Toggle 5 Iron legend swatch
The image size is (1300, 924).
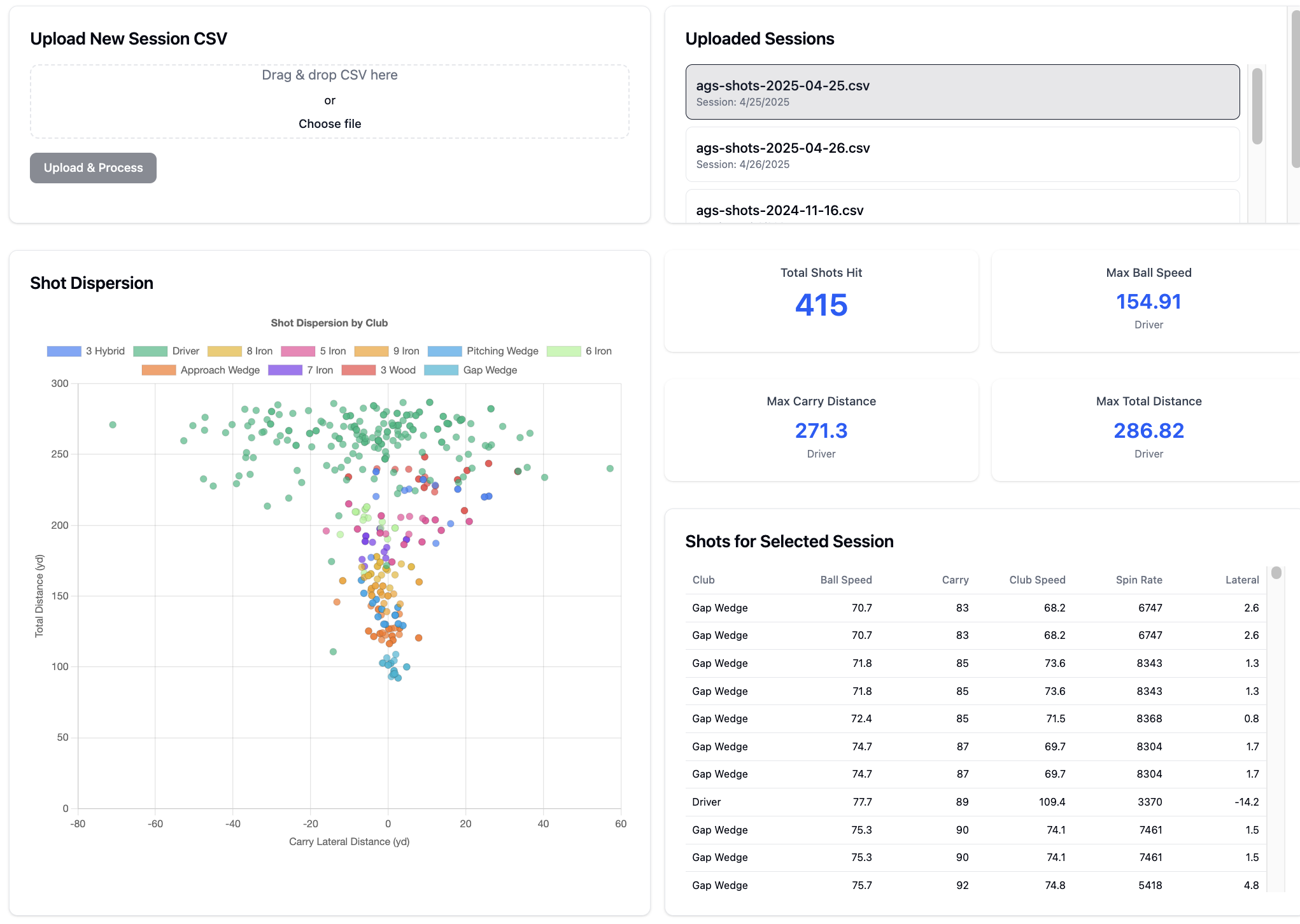click(298, 351)
